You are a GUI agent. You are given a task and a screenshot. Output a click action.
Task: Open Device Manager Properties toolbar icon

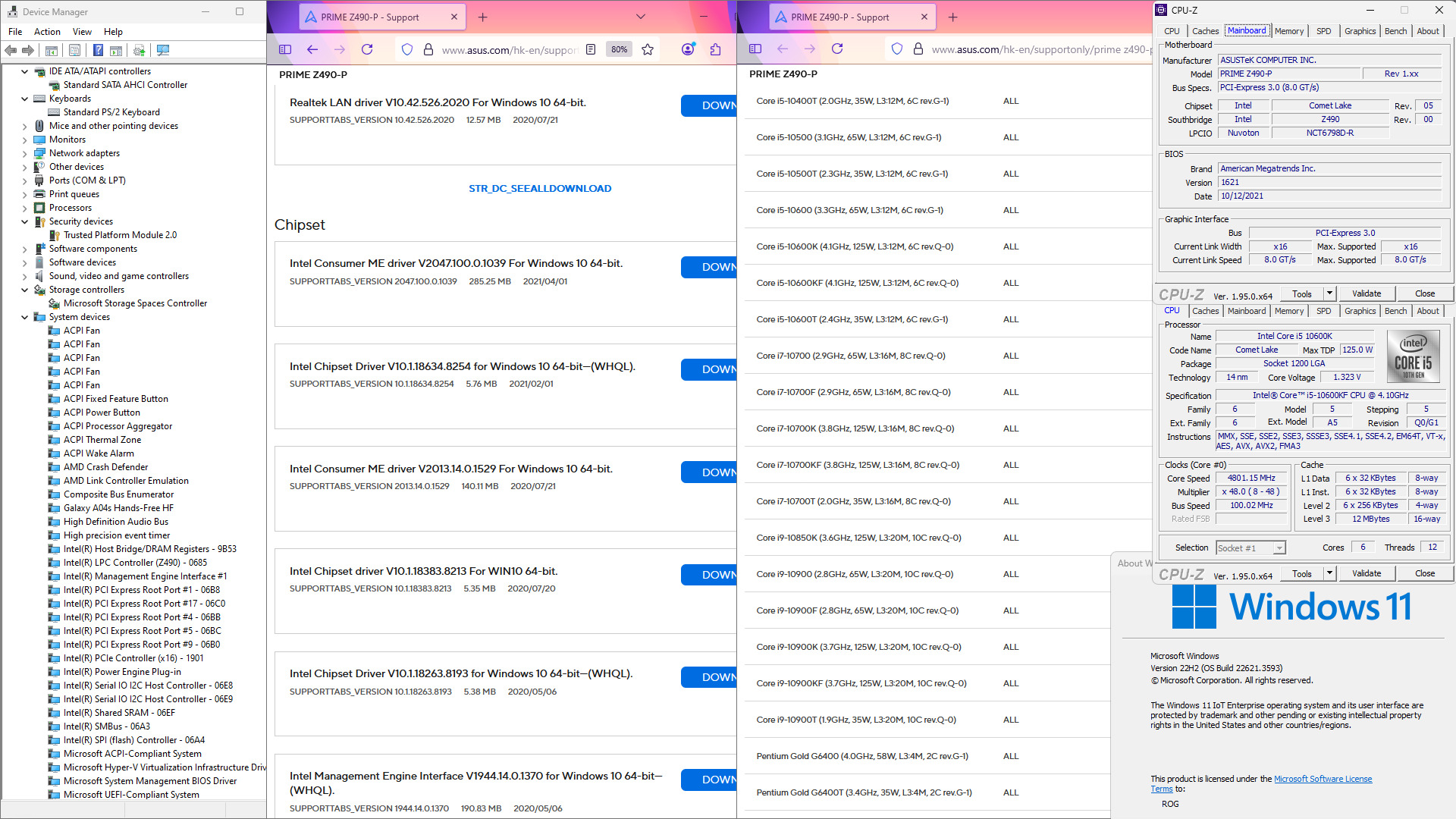point(74,50)
